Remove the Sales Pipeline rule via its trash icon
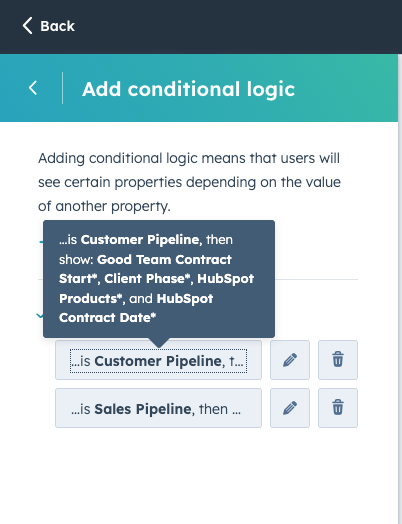The image size is (402, 524). 338,408
